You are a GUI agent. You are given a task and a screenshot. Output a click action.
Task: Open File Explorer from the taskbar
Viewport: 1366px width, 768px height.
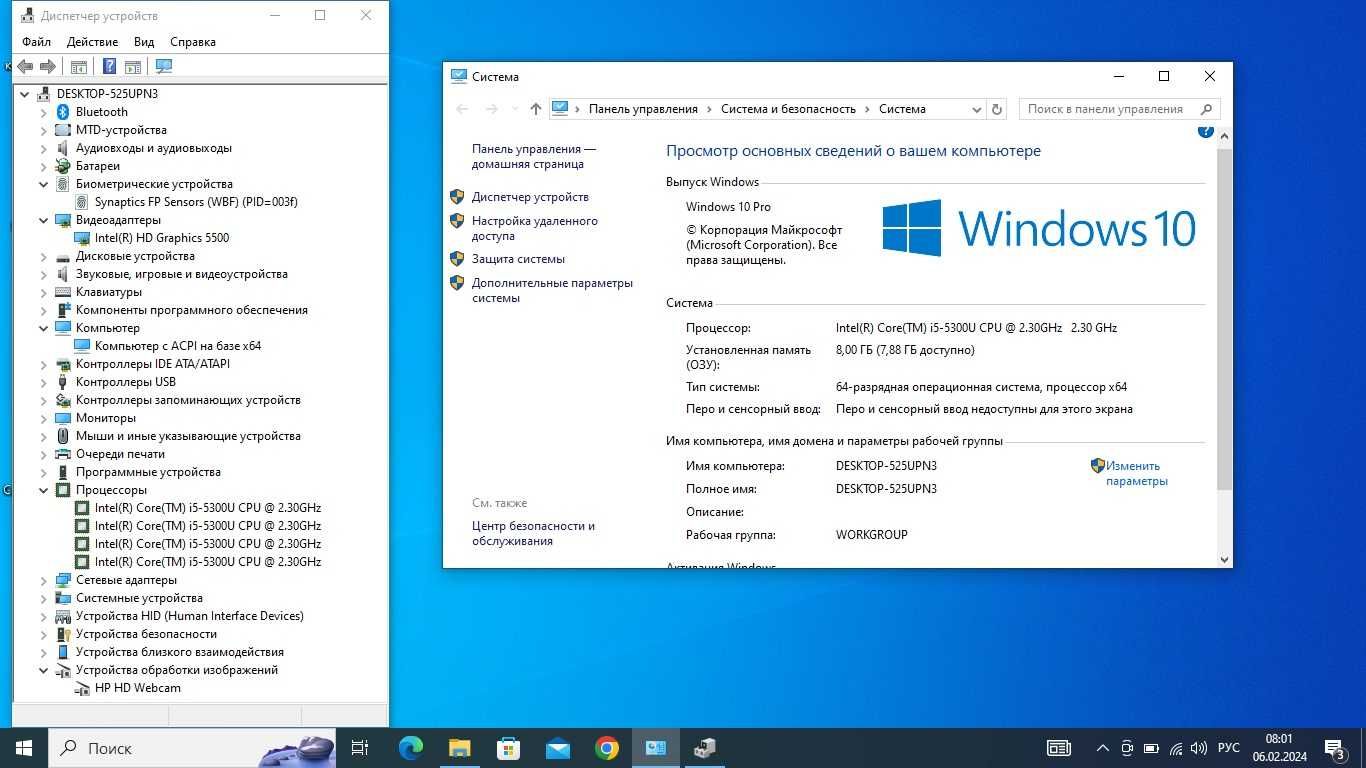coord(459,748)
